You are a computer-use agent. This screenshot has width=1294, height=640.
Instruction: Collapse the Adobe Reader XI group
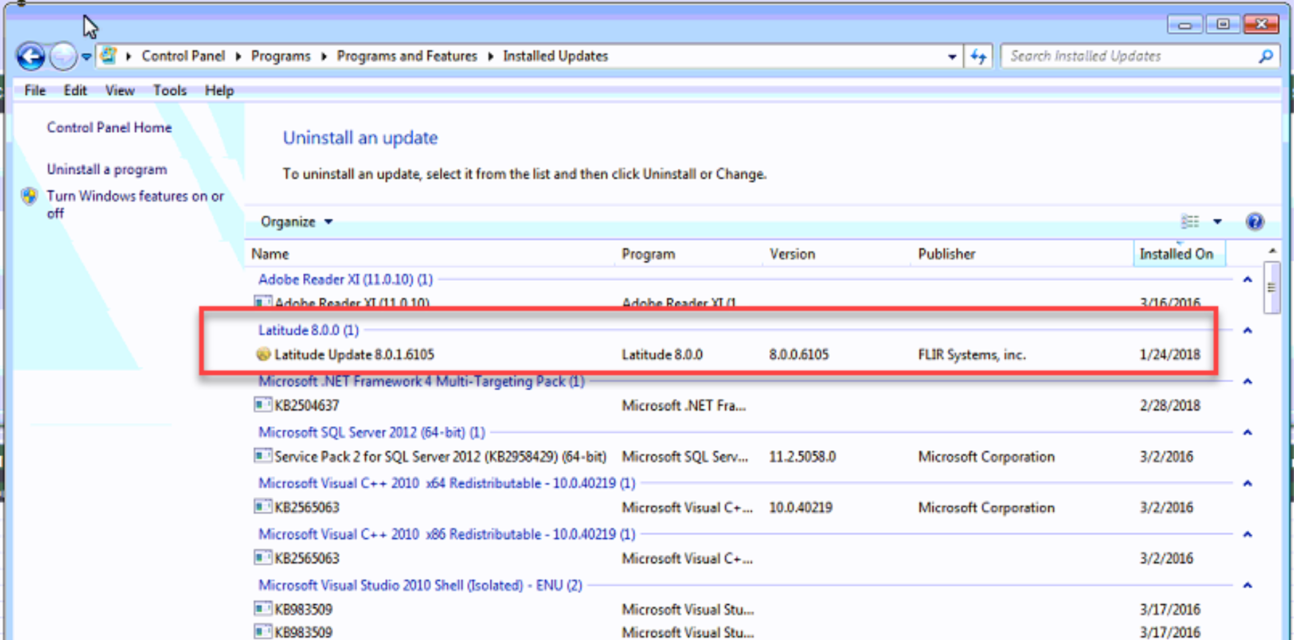[x=1247, y=280]
